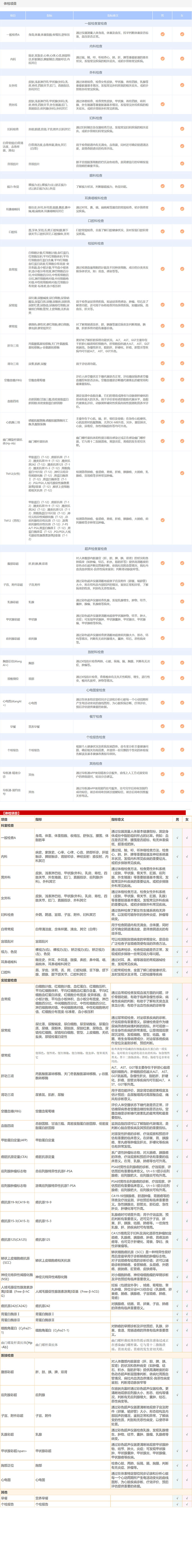Click the 前列腺彩超 item name in the upper table

[x=13, y=639]
